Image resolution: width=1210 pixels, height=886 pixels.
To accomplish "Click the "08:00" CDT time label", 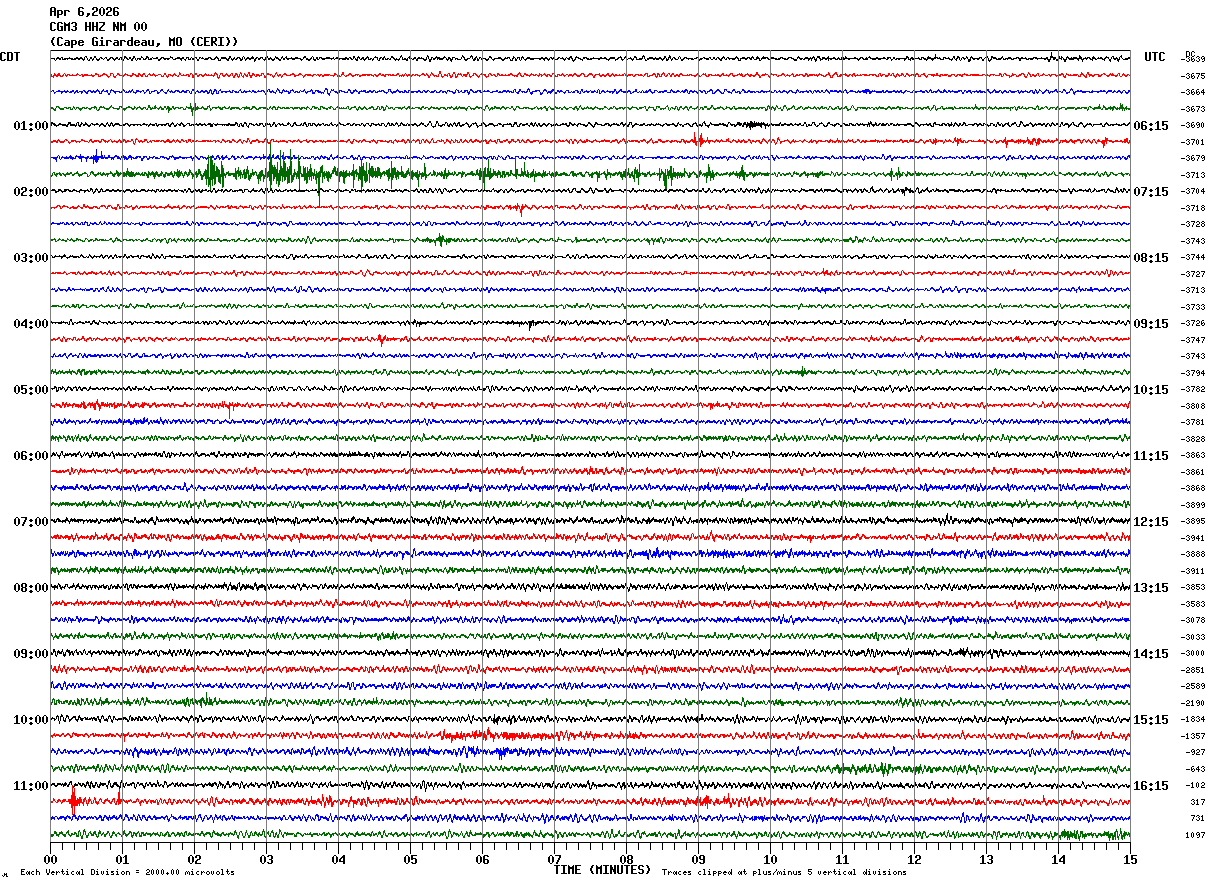I will pyautogui.click(x=31, y=588).
